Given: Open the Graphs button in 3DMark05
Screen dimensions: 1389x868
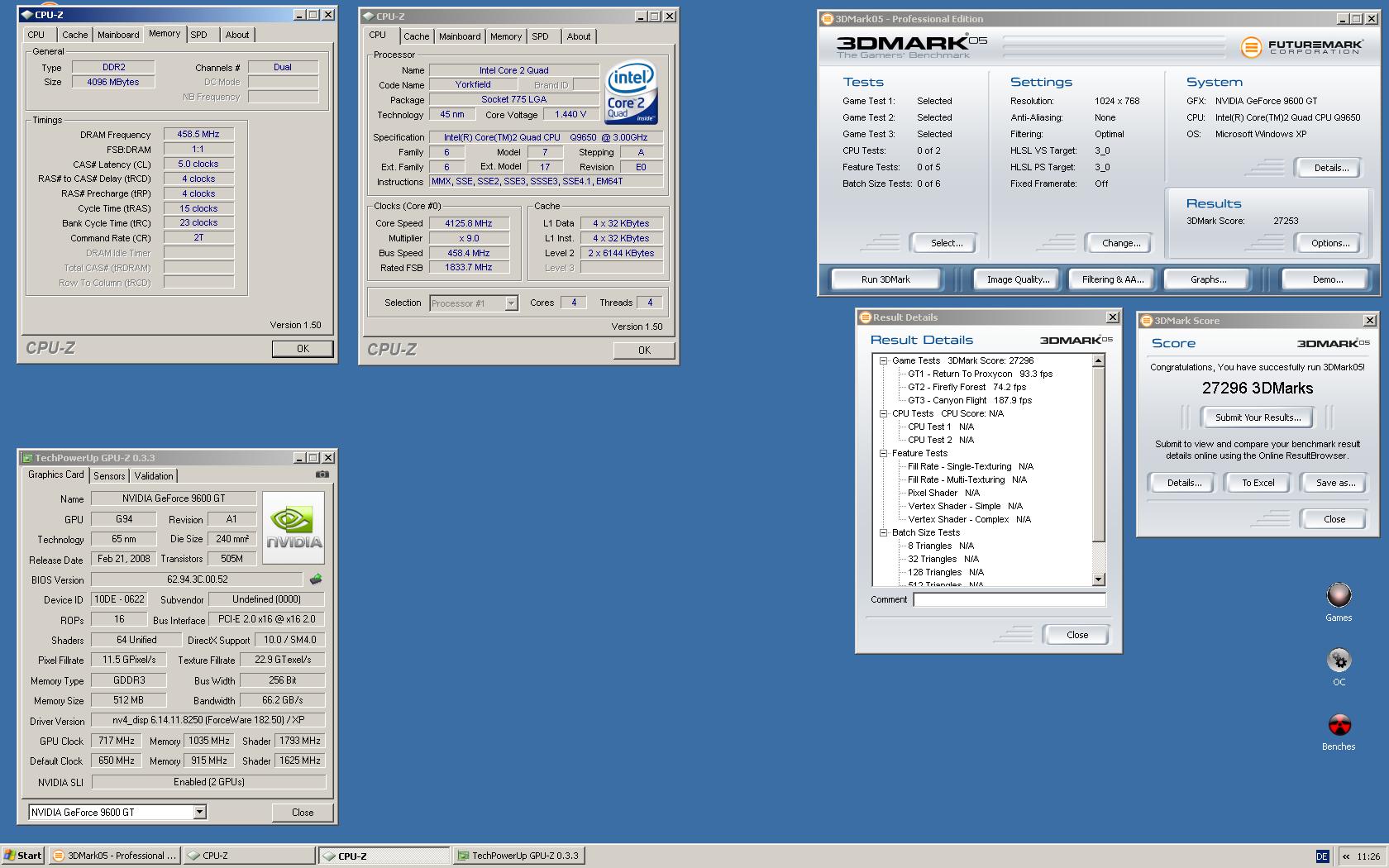Looking at the screenshot, I should tap(1208, 279).
